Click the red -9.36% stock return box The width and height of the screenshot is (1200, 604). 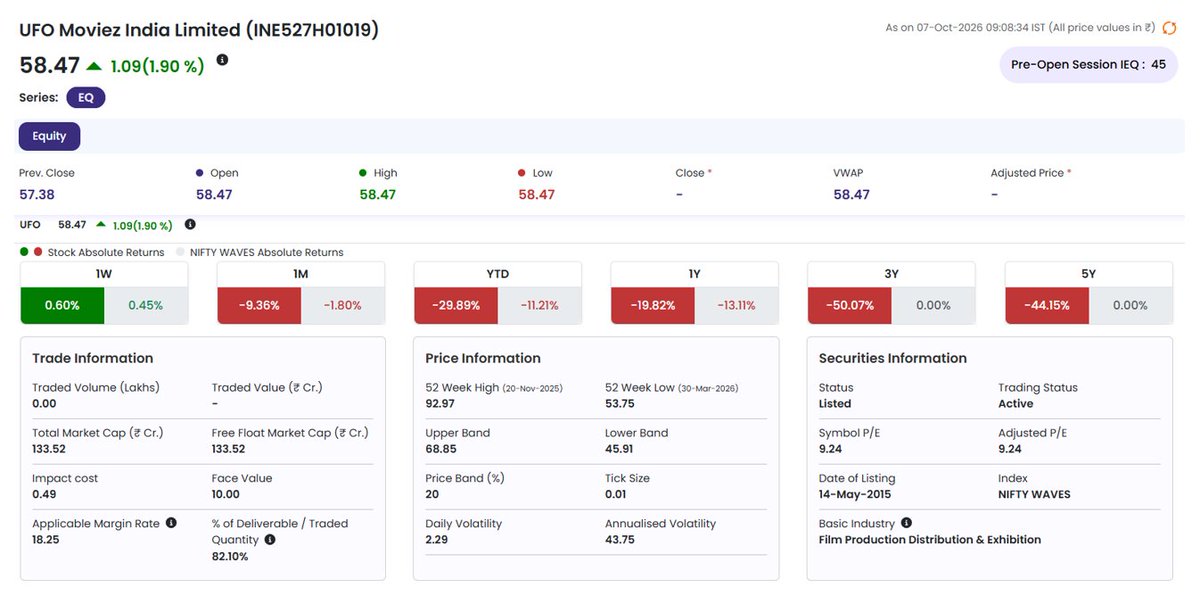(259, 305)
